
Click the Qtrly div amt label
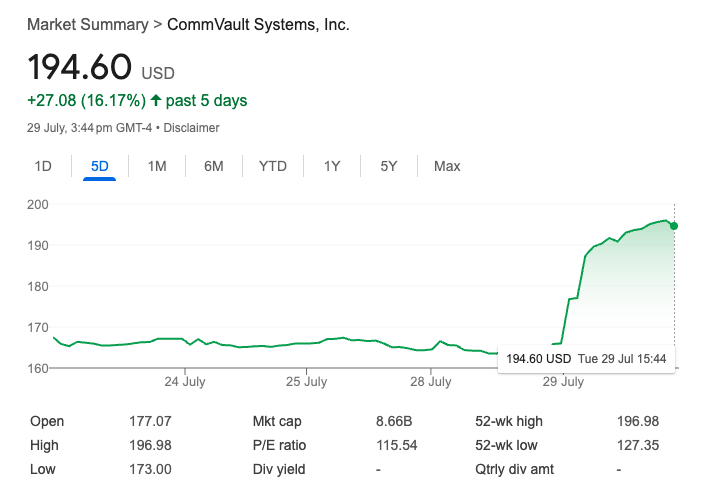tap(514, 469)
